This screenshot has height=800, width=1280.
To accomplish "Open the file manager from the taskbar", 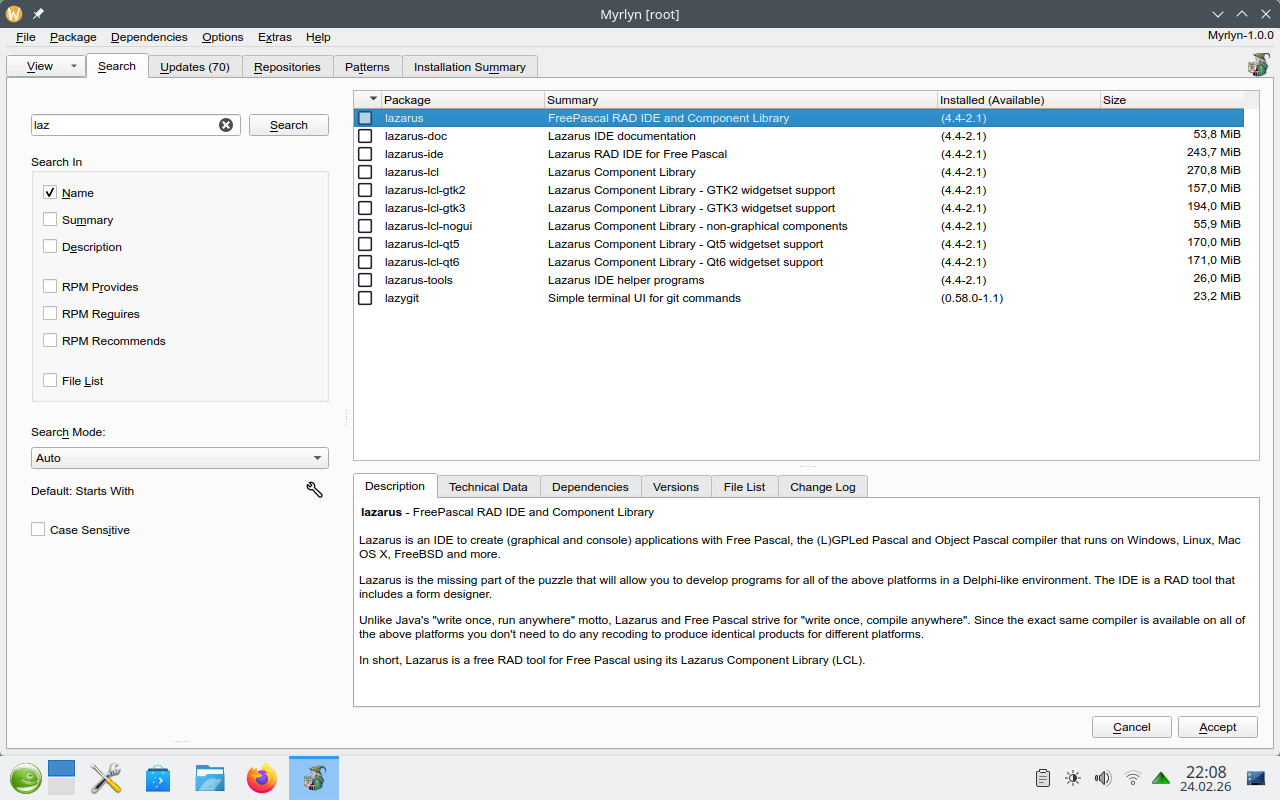I will [210, 777].
